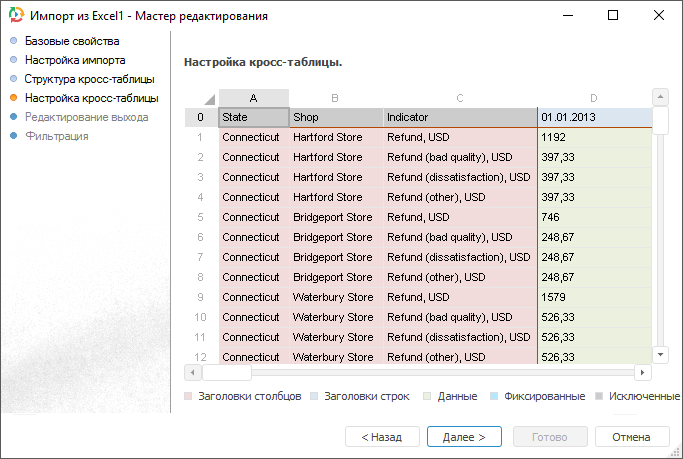
Task: Click the green Data legend swatch
Action: click(426, 397)
